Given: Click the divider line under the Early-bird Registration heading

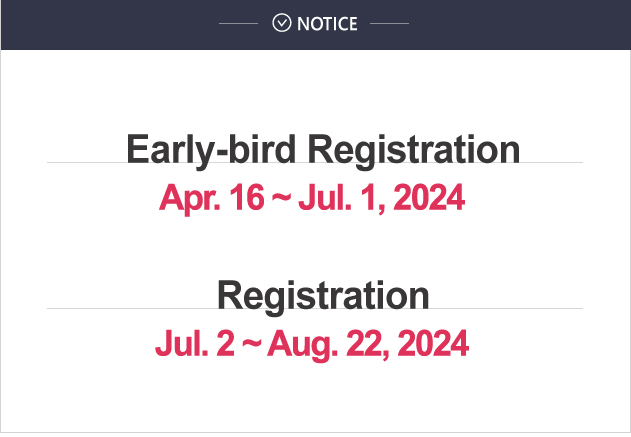Looking at the screenshot, I should pos(315,163).
